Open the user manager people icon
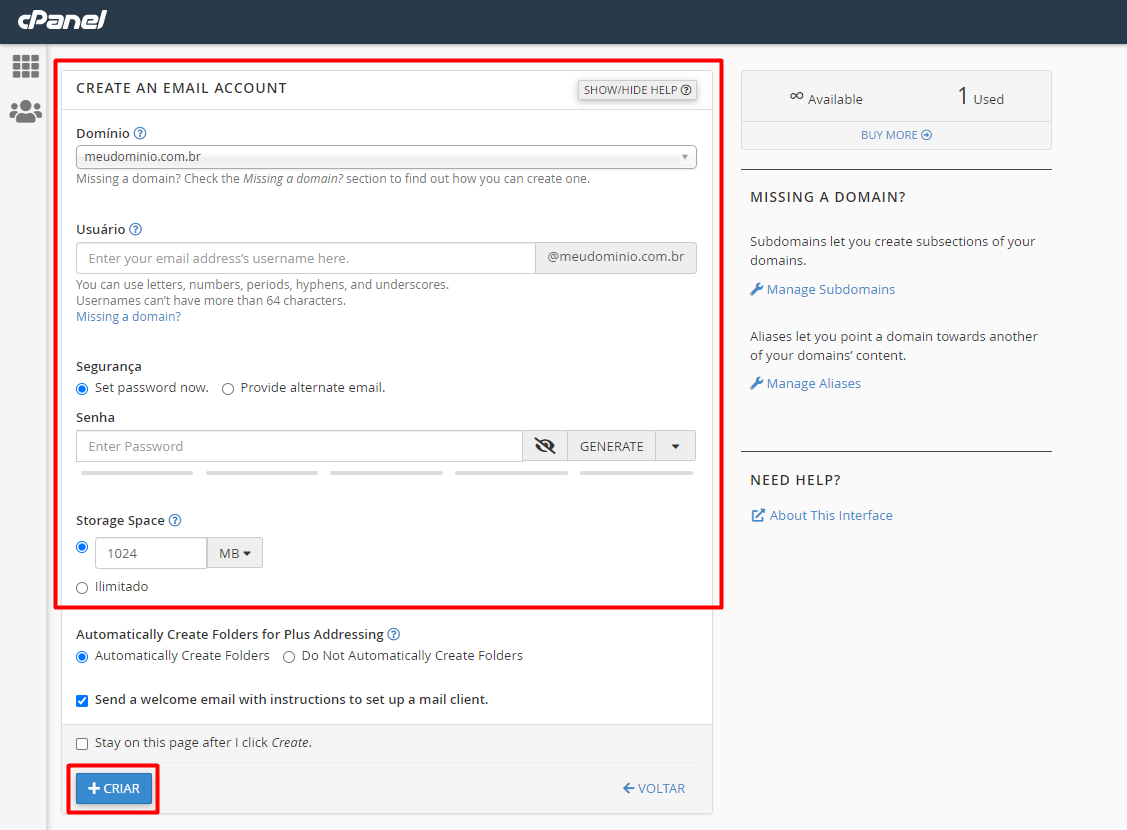1127x830 pixels. point(26,111)
